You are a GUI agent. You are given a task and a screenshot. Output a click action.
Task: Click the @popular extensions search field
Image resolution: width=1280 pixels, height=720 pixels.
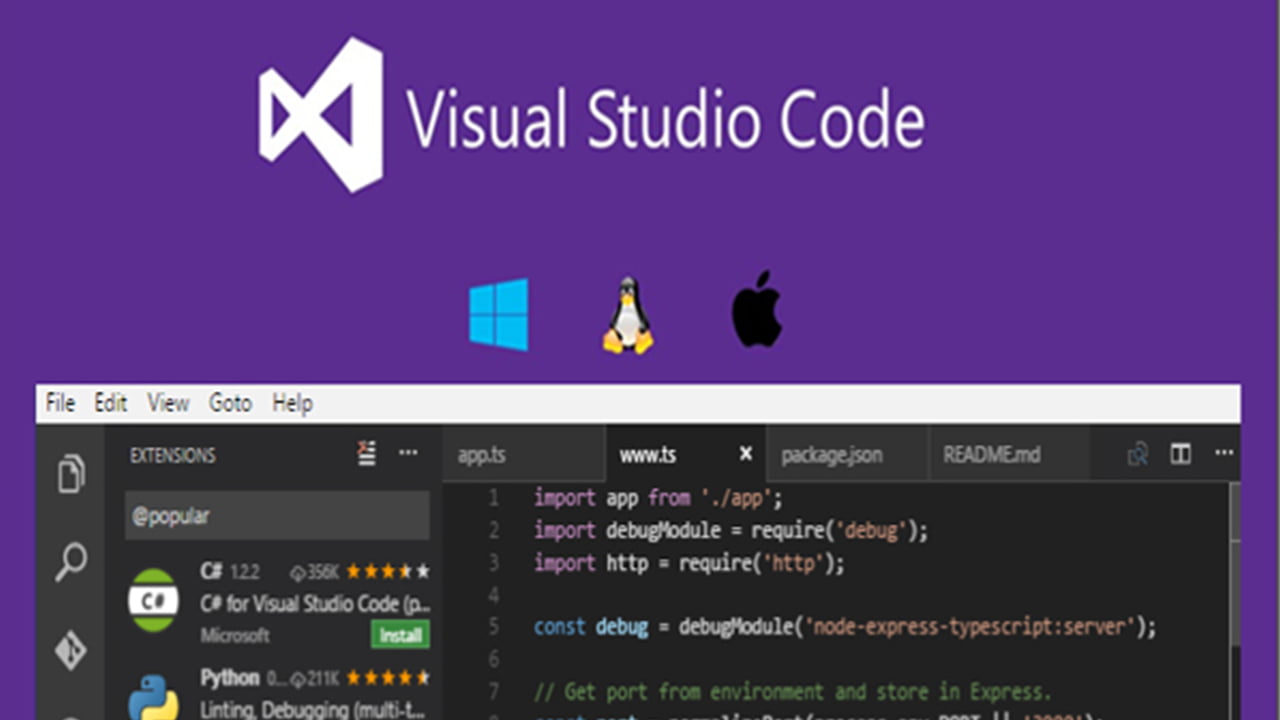(x=277, y=516)
